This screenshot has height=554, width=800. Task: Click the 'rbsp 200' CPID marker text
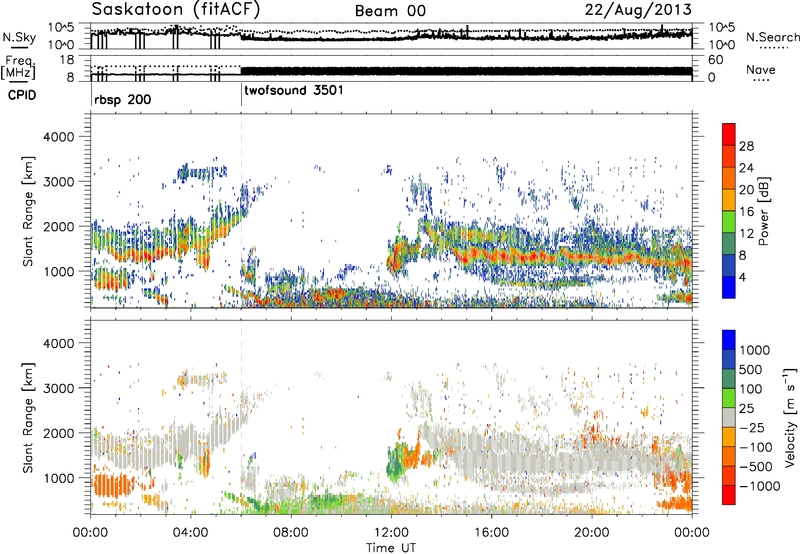click(123, 99)
